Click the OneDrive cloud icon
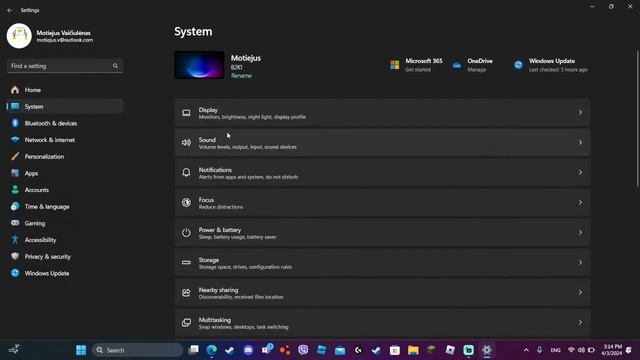 point(457,65)
